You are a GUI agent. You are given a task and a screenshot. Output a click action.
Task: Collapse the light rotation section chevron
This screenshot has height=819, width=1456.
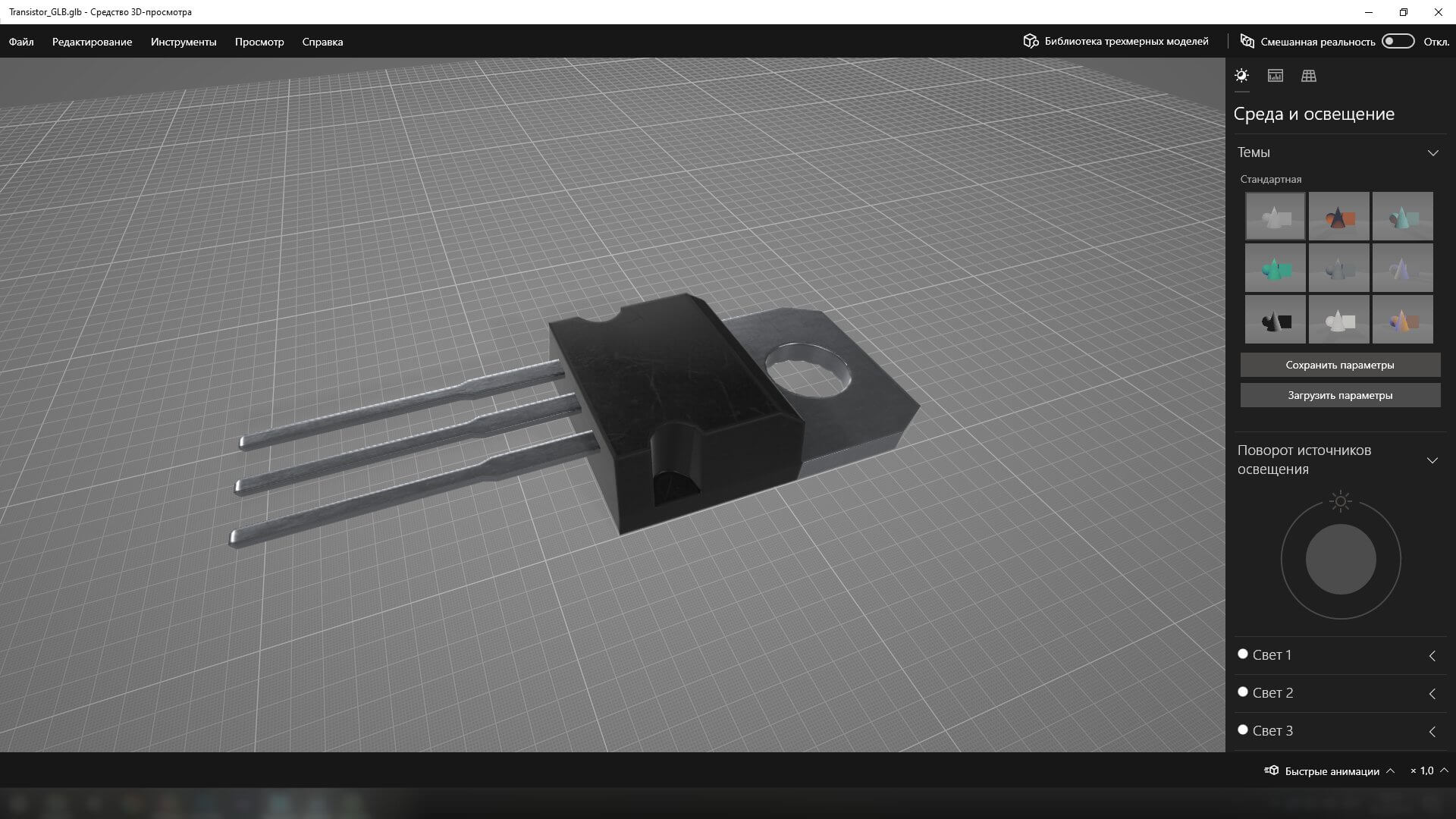click(1432, 460)
